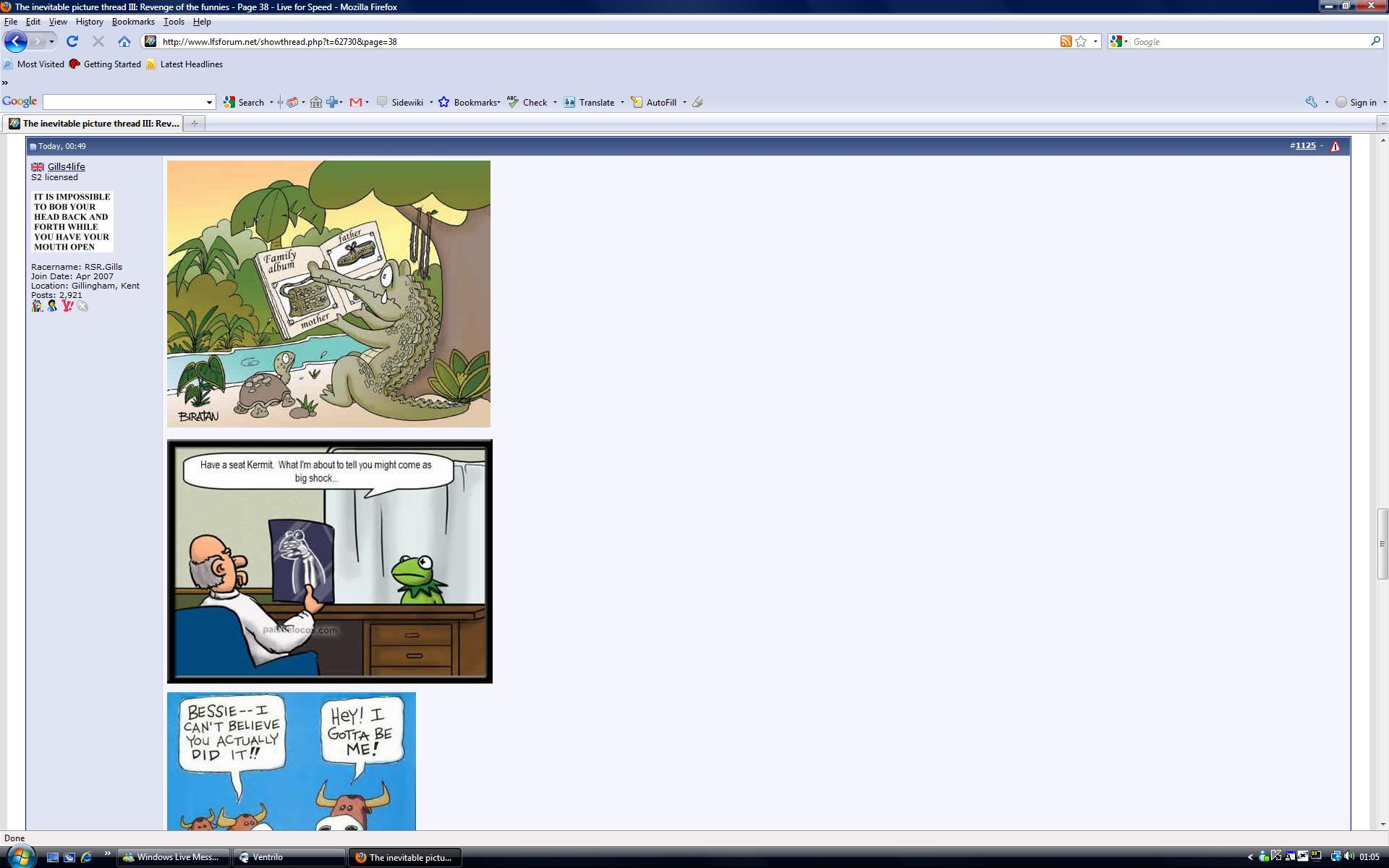Click the highlighter icon in Google Toolbar
The height and width of the screenshot is (868, 1389).
tap(697, 102)
